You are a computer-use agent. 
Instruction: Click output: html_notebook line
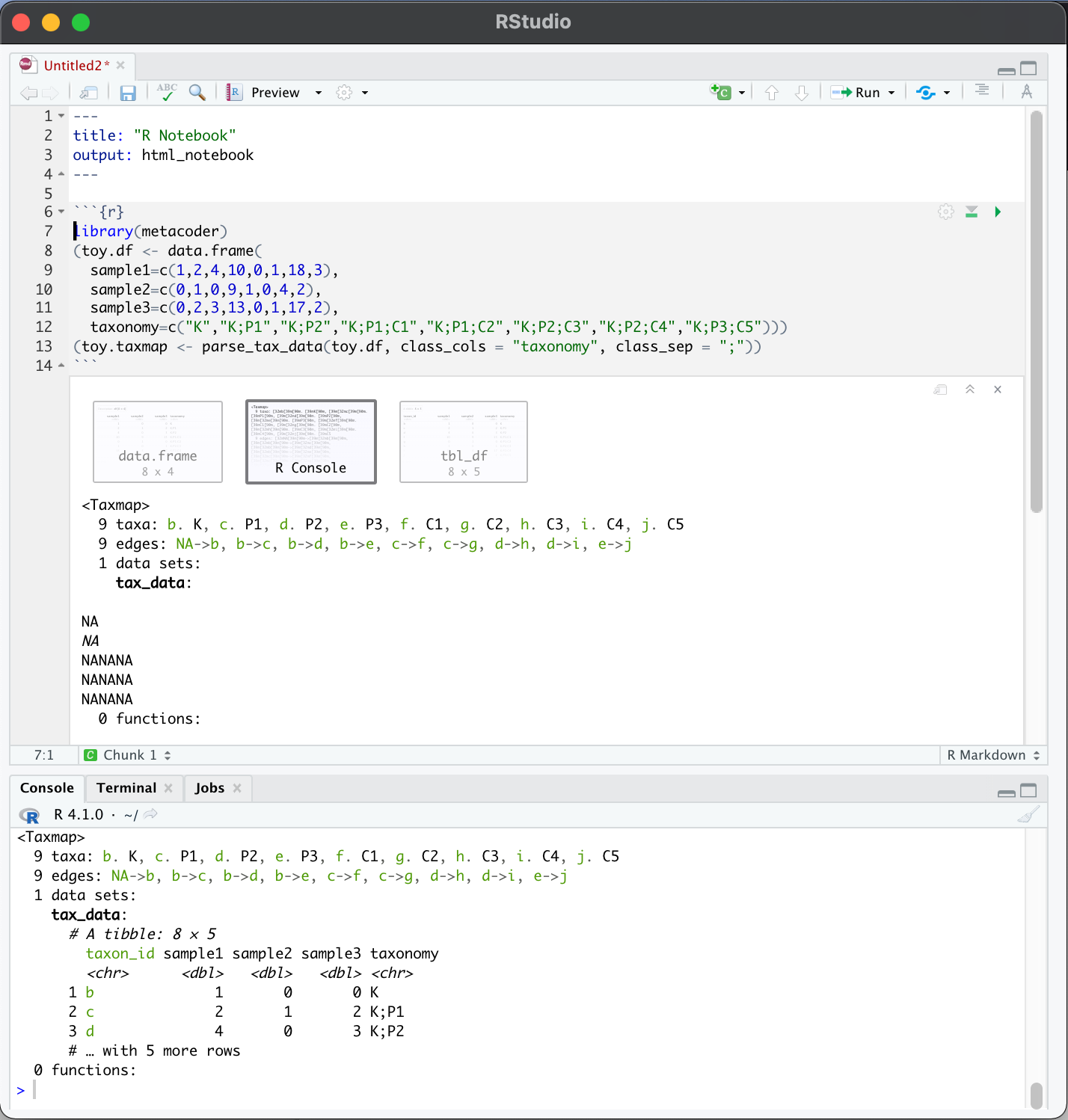click(163, 155)
